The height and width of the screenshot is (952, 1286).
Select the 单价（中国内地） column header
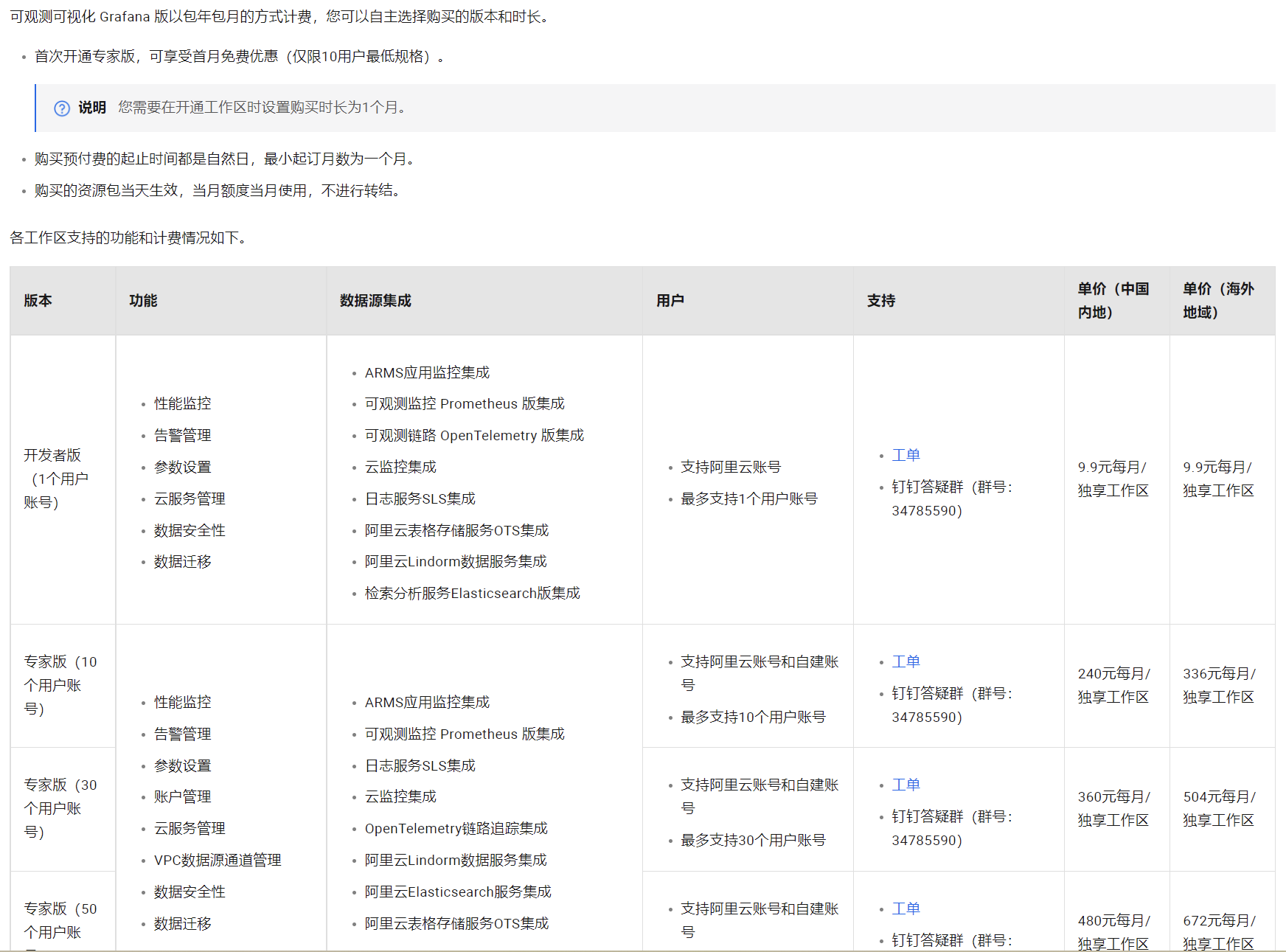(1116, 301)
